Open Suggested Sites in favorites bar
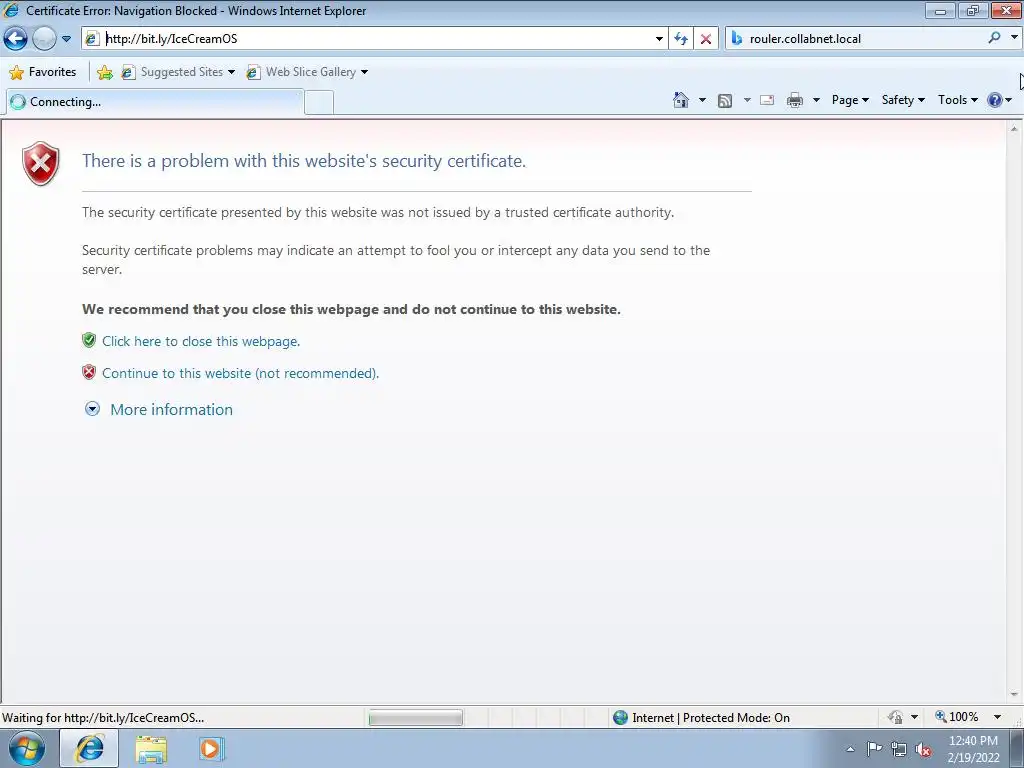The image size is (1024, 768). click(x=178, y=72)
